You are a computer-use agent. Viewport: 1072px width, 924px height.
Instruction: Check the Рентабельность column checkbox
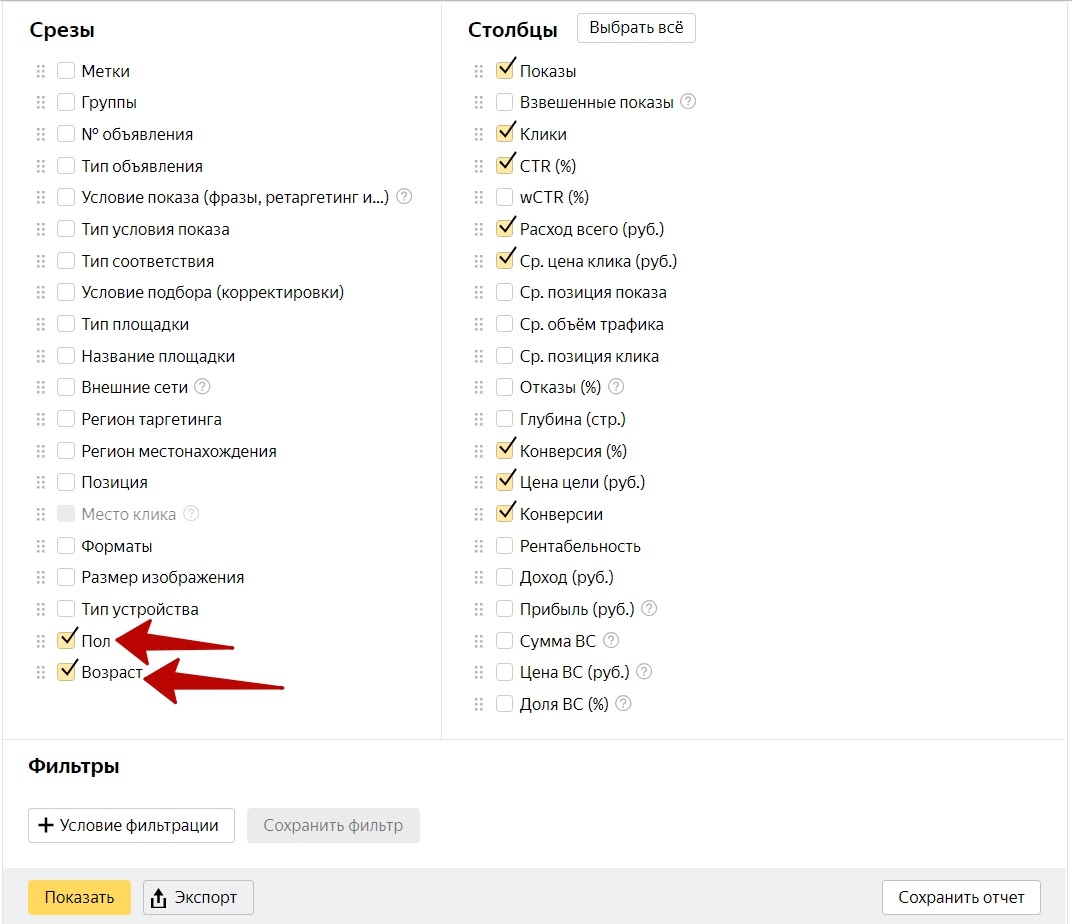tap(505, 546)
